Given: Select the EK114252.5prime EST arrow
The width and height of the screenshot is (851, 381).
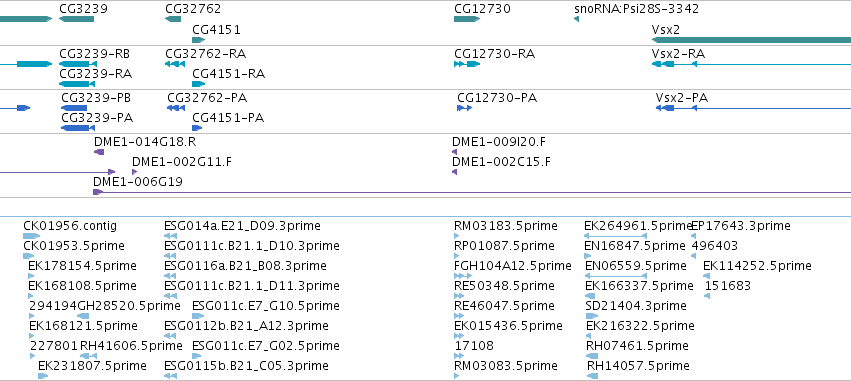Looking at the screenshot, I should 707,276.
